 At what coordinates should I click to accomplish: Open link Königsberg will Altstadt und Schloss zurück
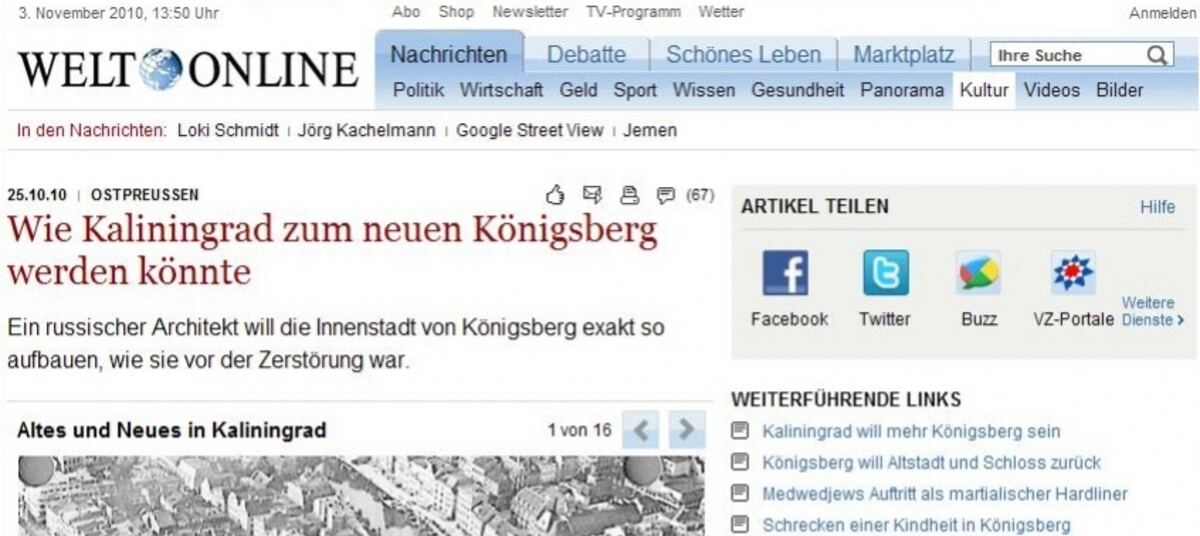click(931, 462)
